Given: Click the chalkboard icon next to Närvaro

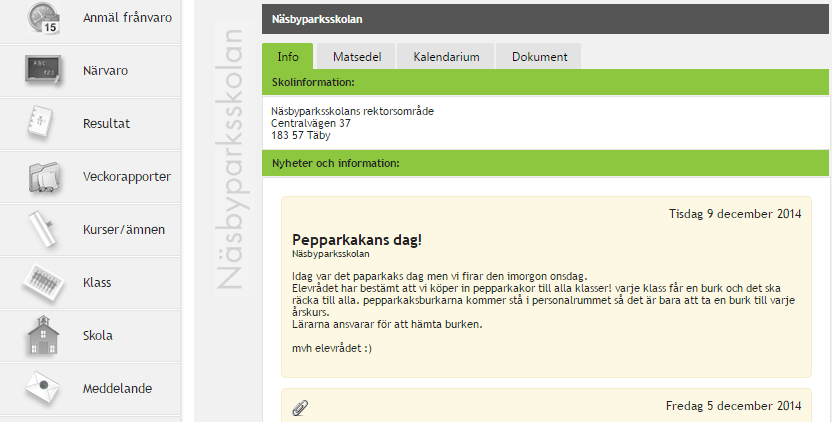Looking at the screenshot, I should (x=43, y=70).
